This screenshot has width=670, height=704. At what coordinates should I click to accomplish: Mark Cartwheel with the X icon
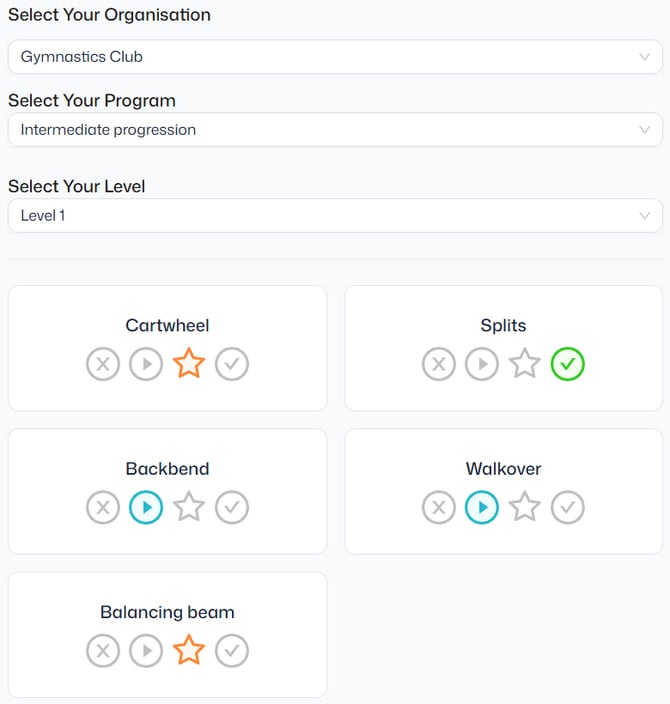point(103,364)
